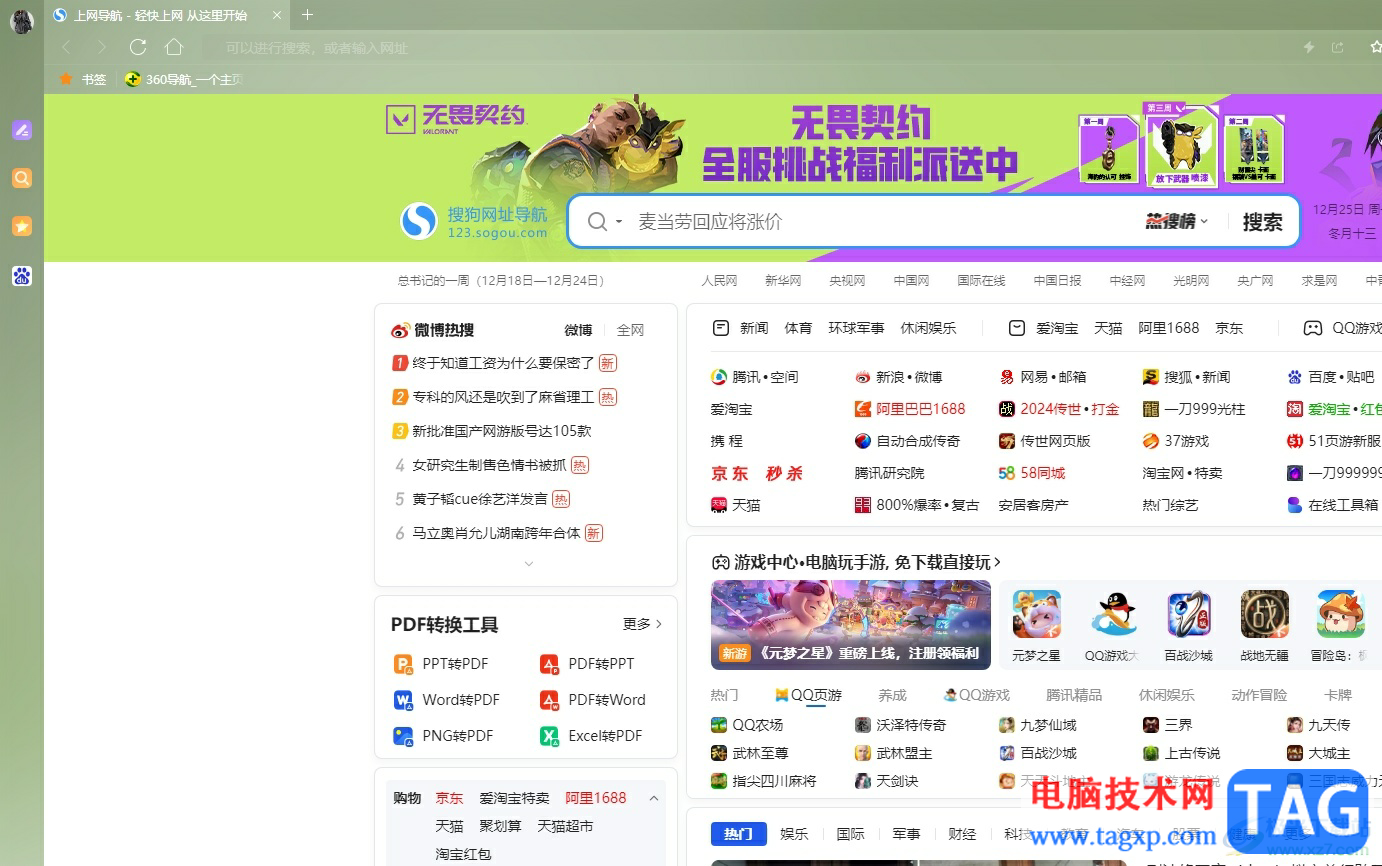This screenshot has width=1382, height=866.
Task: Reload the page with the refresh icon
Action: pos(138,47)
